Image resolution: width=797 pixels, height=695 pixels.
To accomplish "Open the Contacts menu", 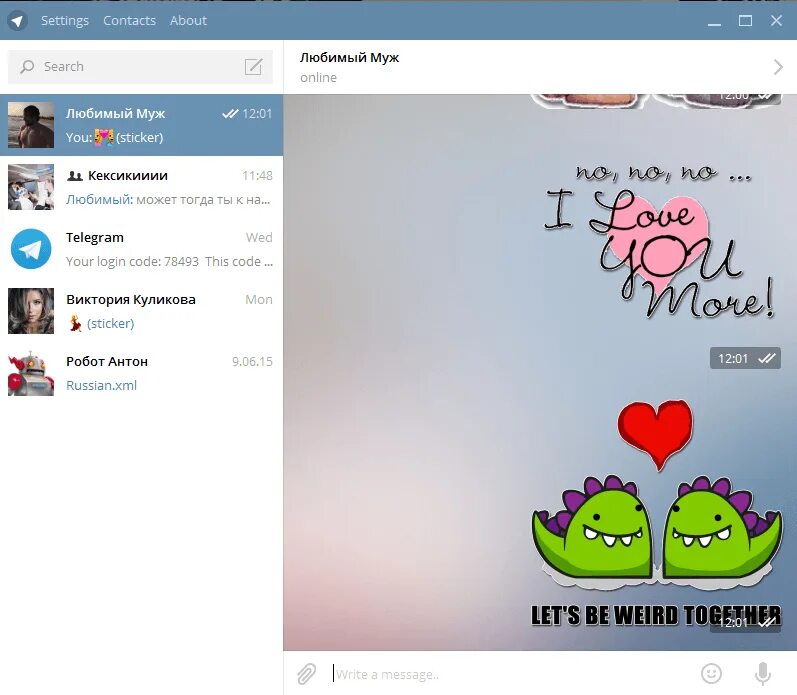I will pos(129,21).
